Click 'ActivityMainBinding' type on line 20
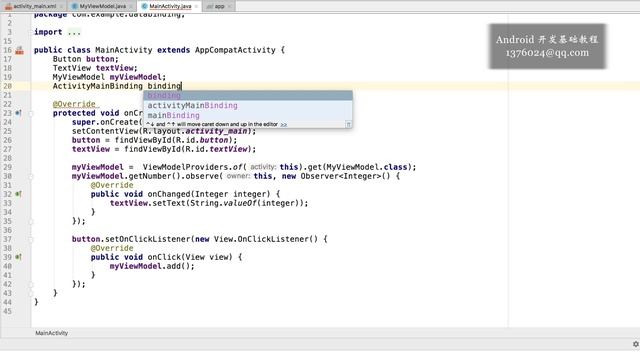The height and width of the screenshot is (360, 640). coord(98,86)
